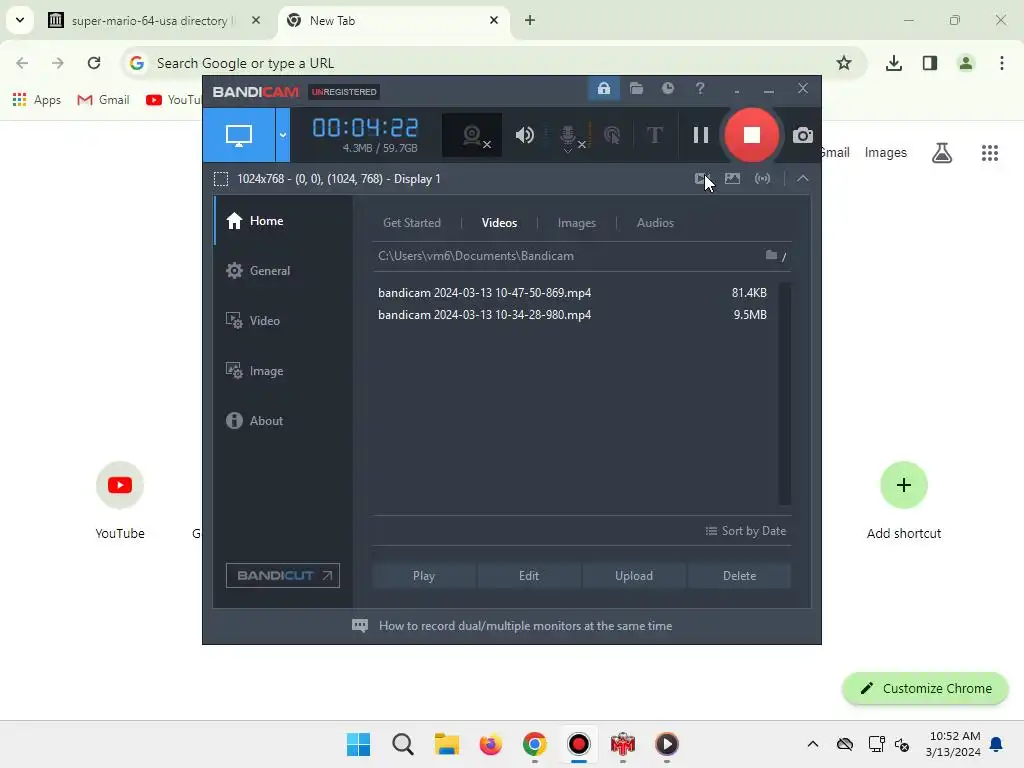1024x768 pixels.
Task: Select bandicam 2024-03-13 10-47-50-869.mp4
Action: 572,293
